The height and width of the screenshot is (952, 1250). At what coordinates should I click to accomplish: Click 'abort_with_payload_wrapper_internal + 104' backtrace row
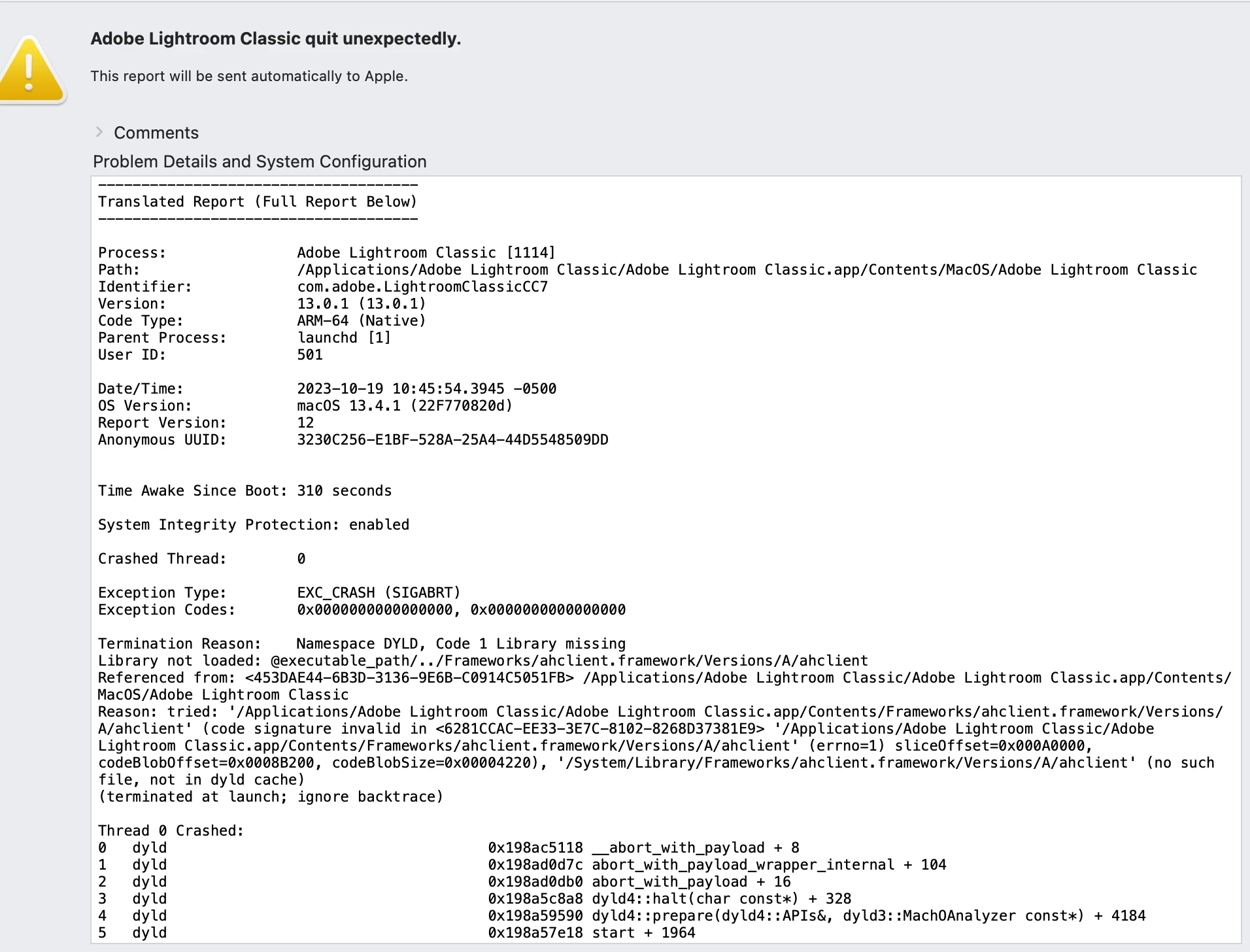tap(522, 864)
